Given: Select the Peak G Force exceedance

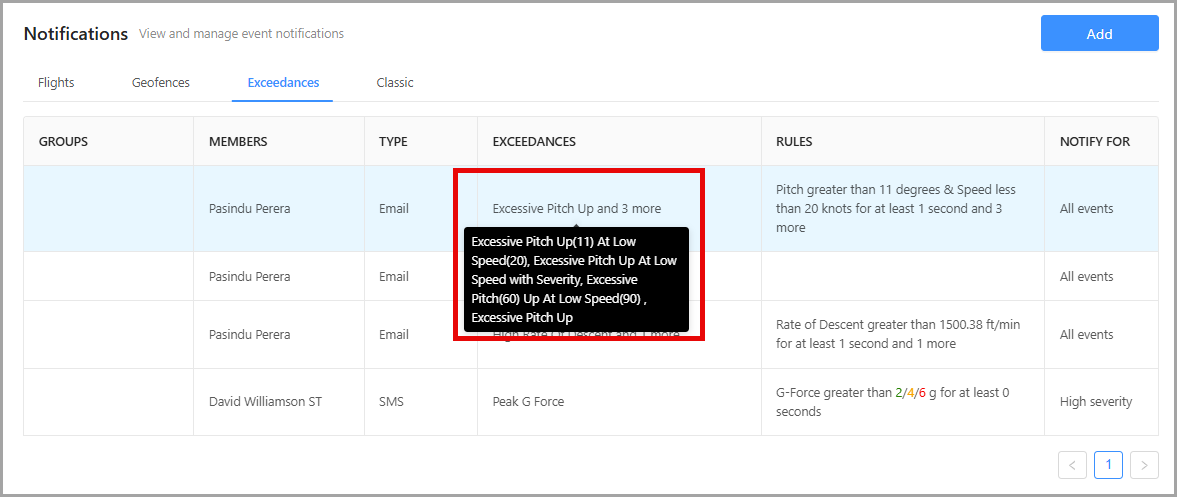Looking at the screenshot, I should 528,402.
